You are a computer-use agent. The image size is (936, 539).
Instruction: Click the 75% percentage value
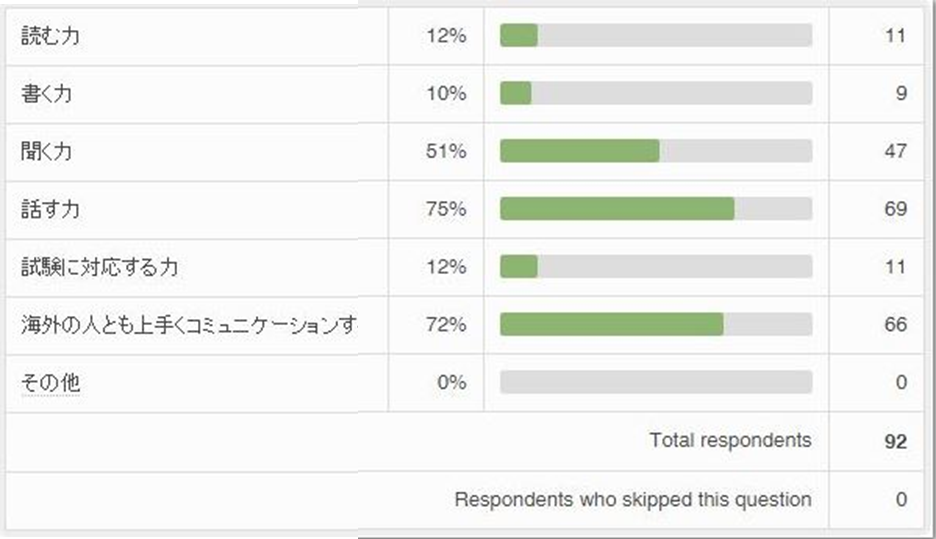click(x=445, y=210)
